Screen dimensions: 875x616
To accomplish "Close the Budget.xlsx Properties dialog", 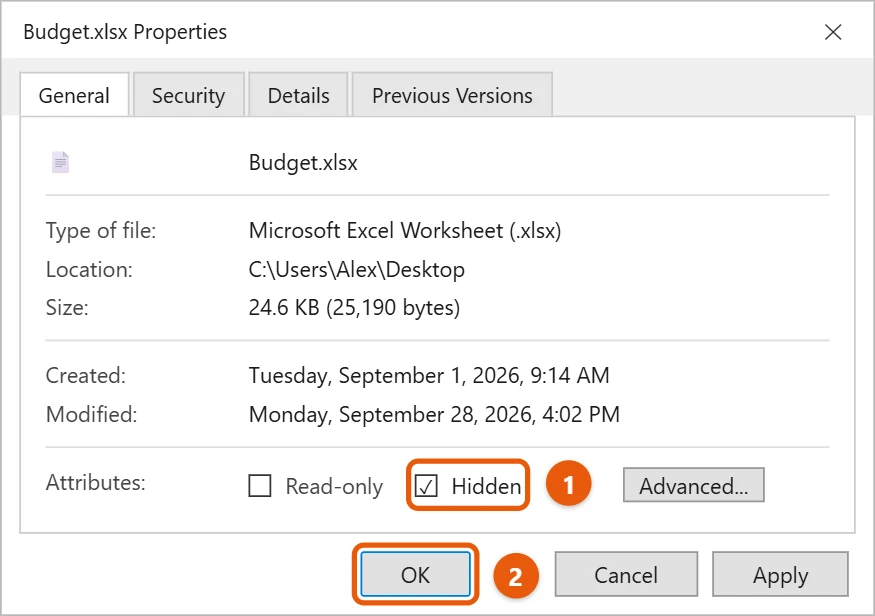I will [833, 32].
